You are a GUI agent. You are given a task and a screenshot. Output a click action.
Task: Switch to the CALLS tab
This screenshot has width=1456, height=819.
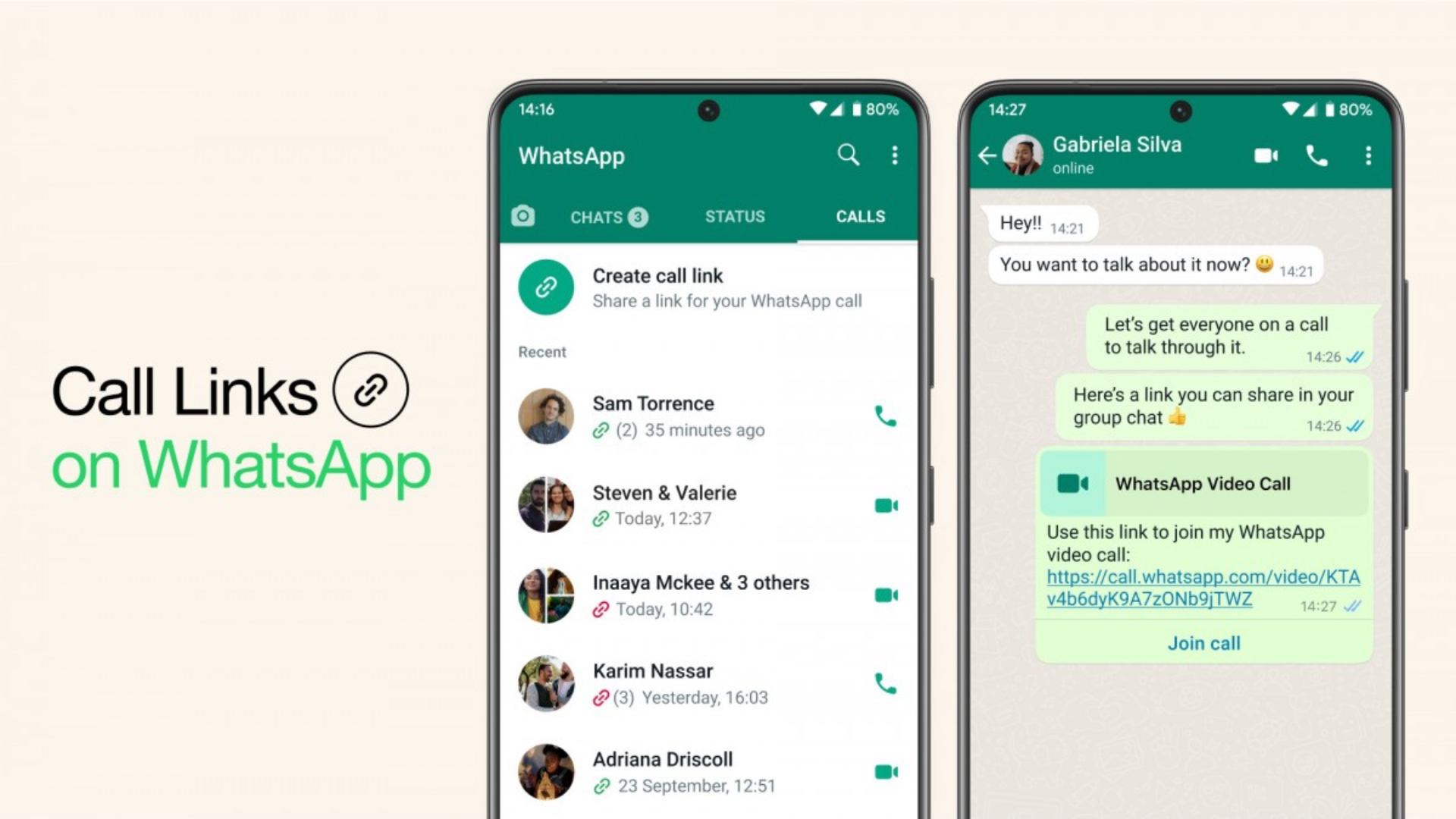click(858, 215)
